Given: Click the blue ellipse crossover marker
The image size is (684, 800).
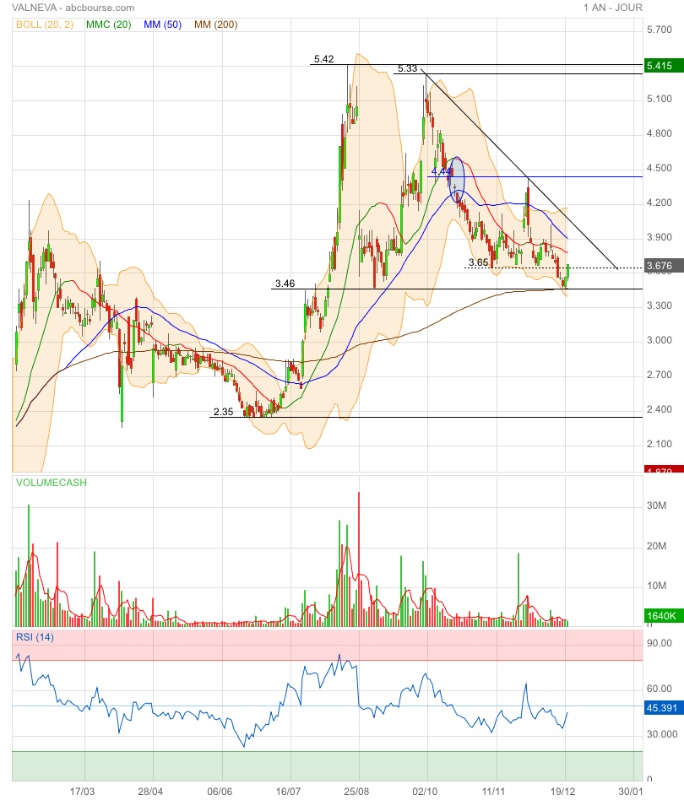Looking at the screenshot, I should tap(457, 180).
